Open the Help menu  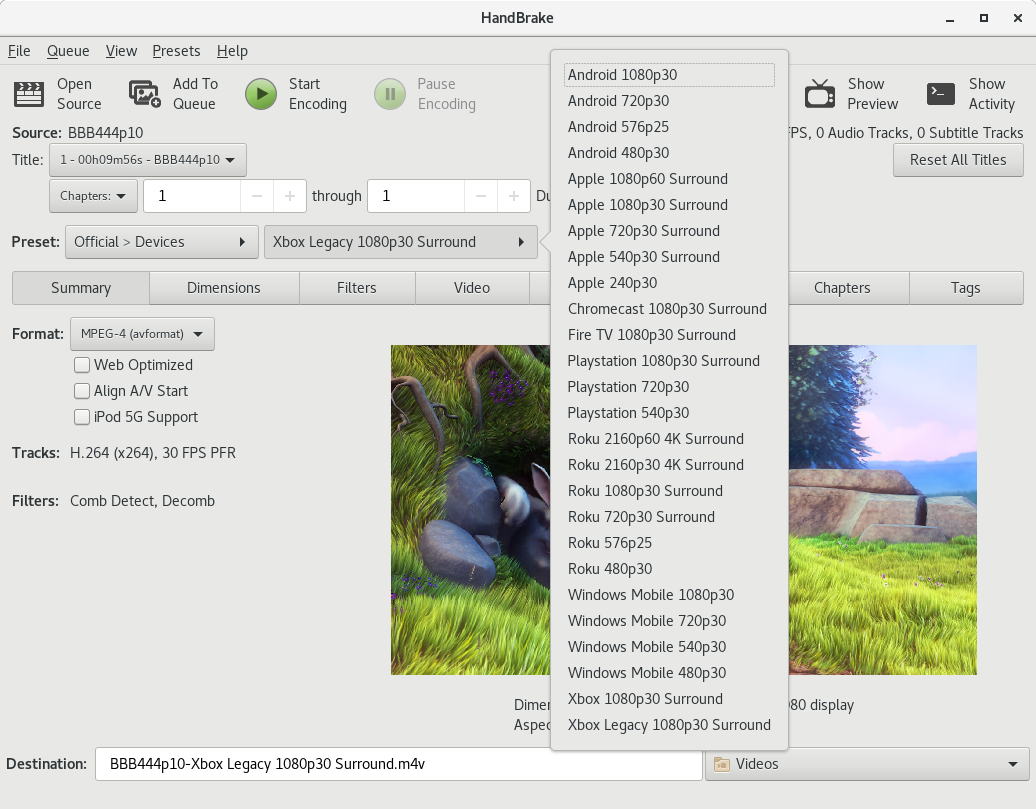click(233, 51)
